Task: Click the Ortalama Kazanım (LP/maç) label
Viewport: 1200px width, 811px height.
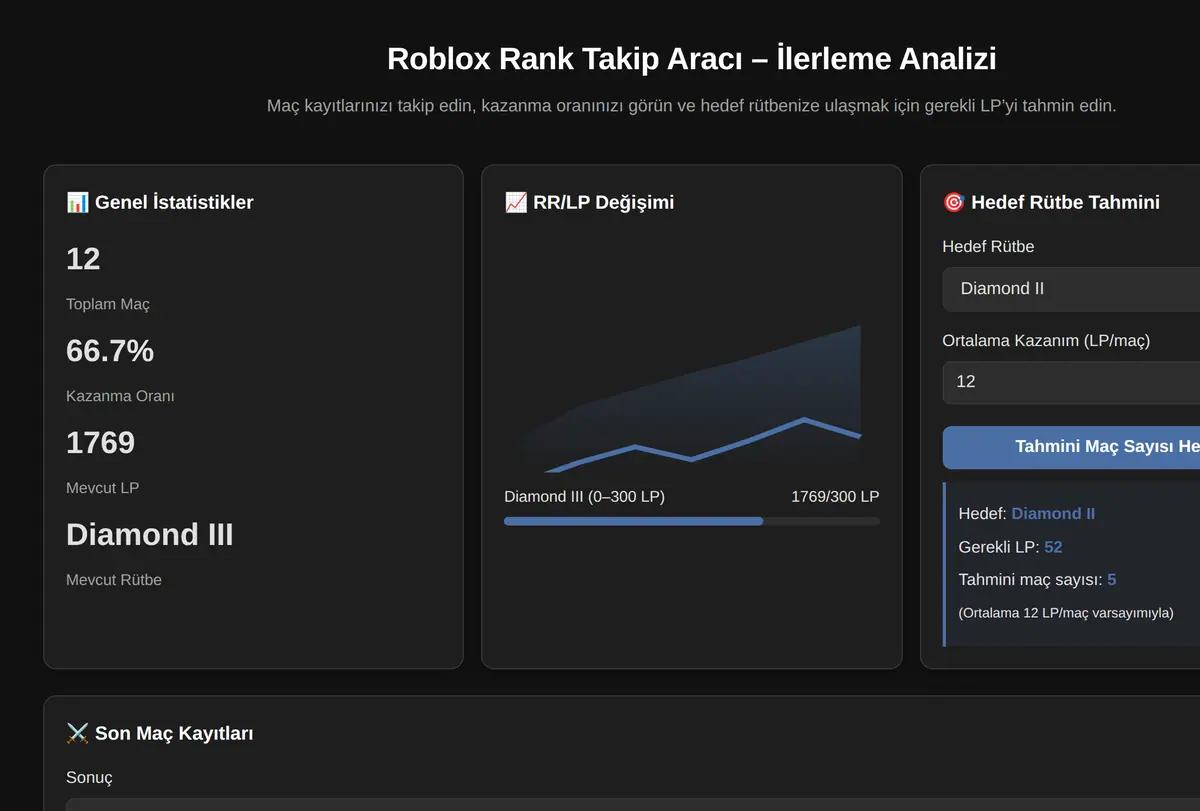Action: (x=1046, y=340)
